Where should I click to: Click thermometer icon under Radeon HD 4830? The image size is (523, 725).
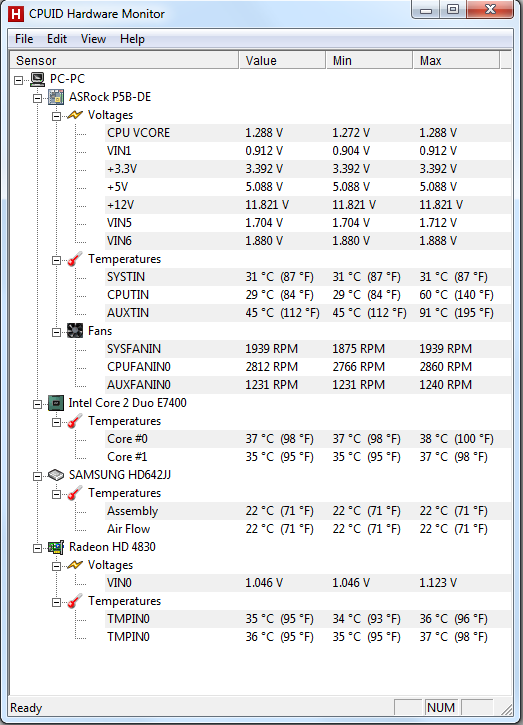[x=75, y=601]
